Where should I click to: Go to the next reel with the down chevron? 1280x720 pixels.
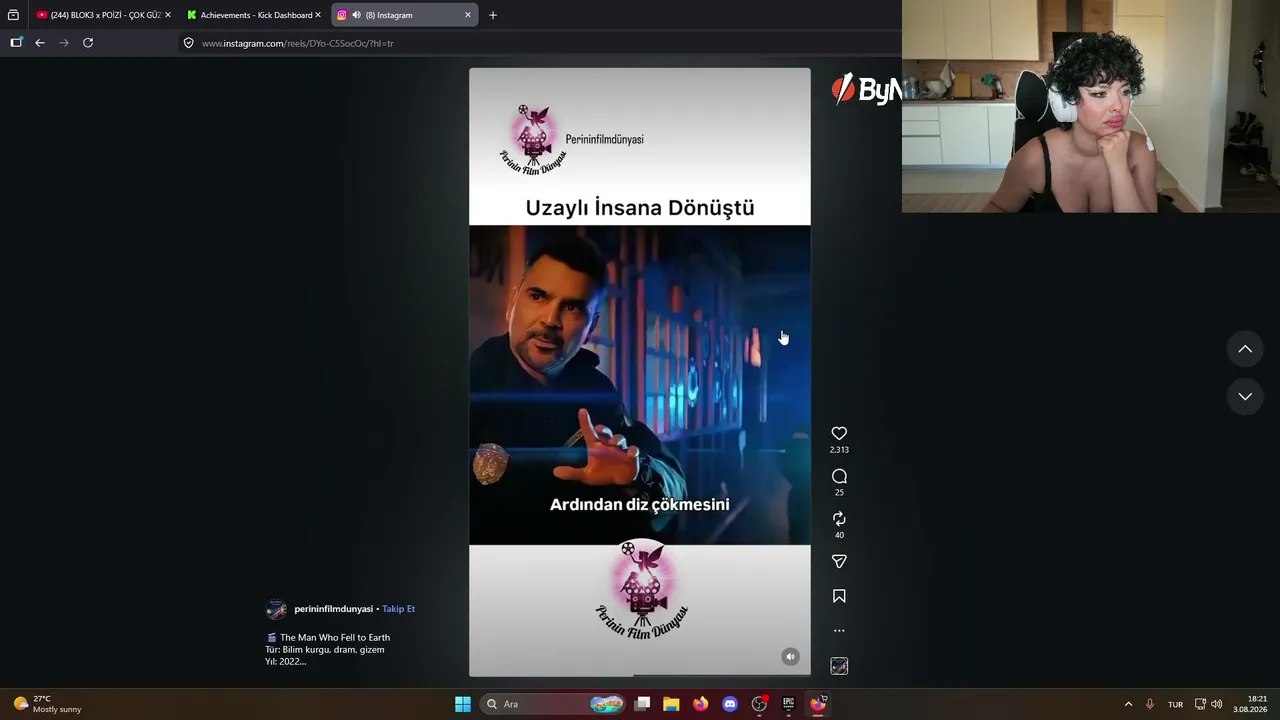[1245, 396]
